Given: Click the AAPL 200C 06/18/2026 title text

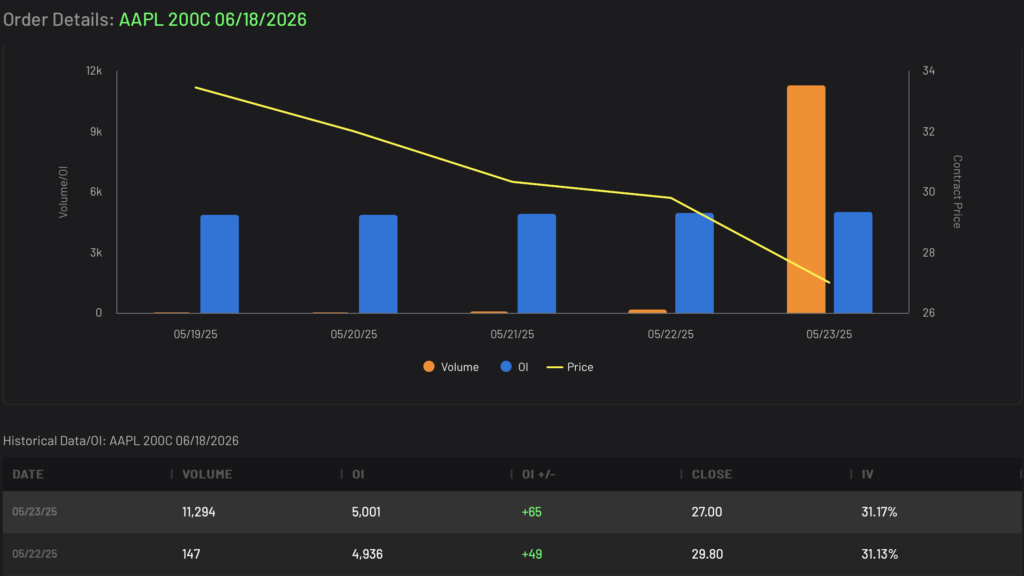Looking at the screenshot, I should point(212,20).
